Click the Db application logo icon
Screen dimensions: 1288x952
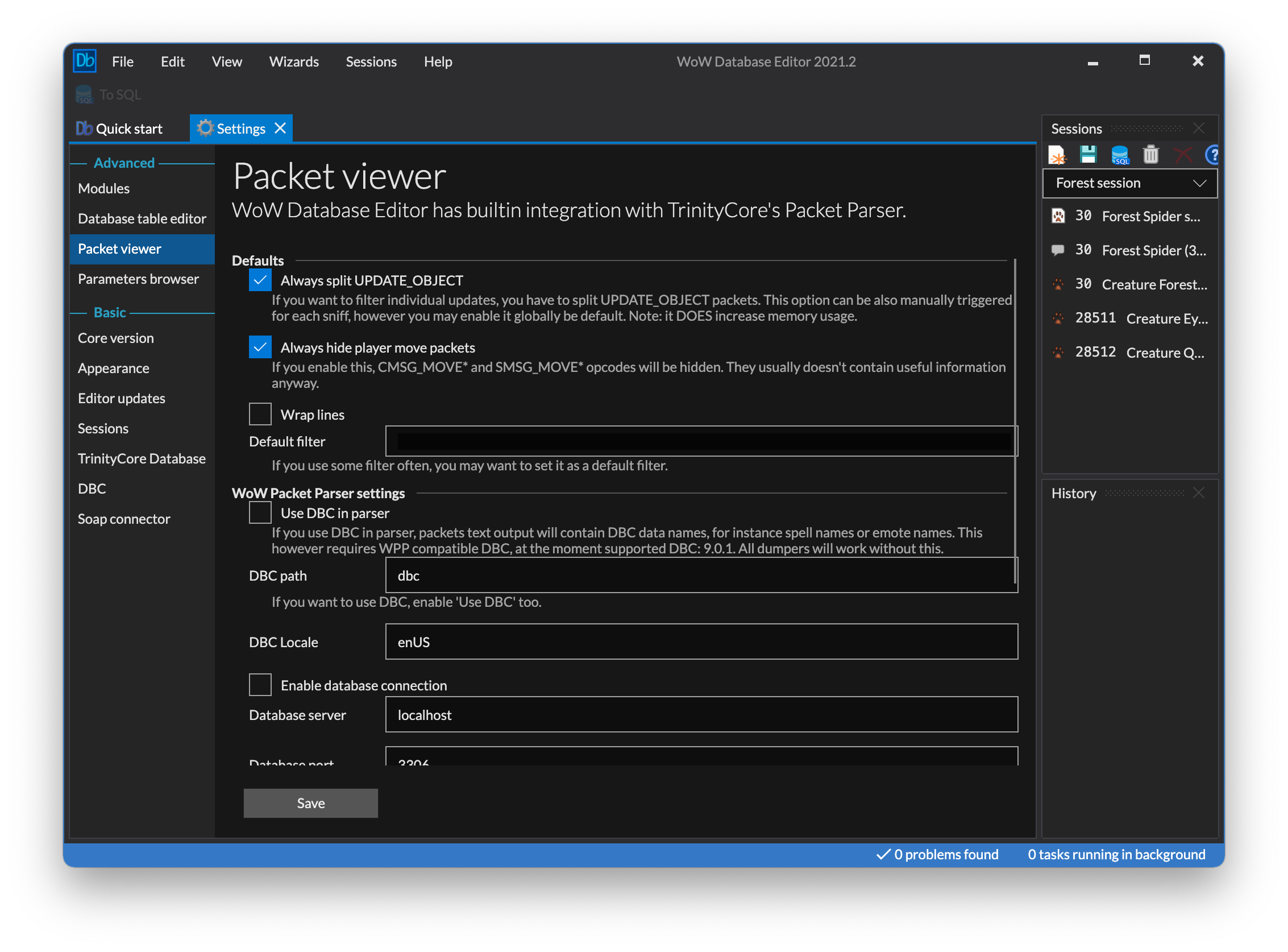(85, 61)
